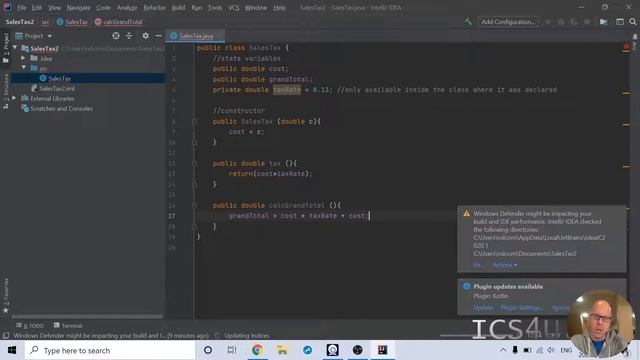Image resolution: width=640 pixels, height=360 pixels.
Task: Click fold marker on SalesTax constructor line
Action: [195, 122]
